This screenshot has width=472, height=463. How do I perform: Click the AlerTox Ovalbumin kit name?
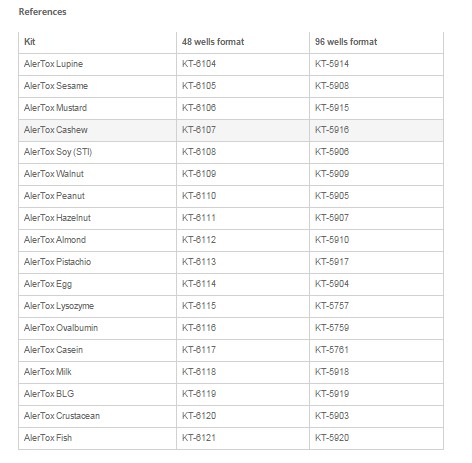click(61, 328)
